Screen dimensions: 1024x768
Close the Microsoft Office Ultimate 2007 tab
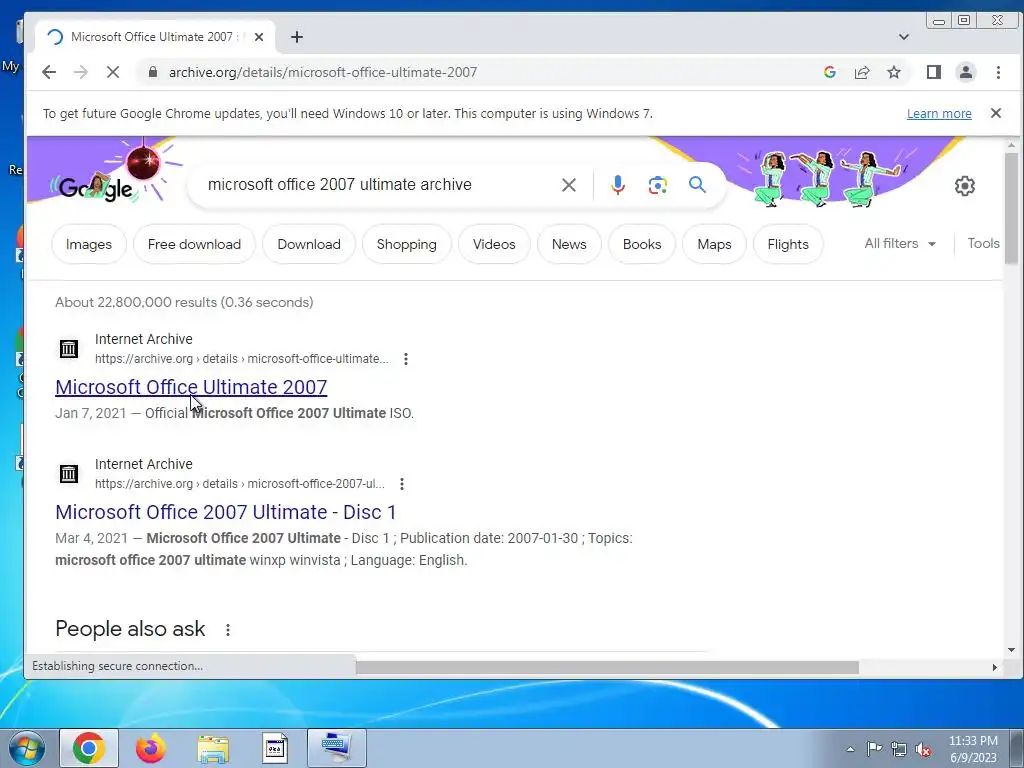point(259,37)
